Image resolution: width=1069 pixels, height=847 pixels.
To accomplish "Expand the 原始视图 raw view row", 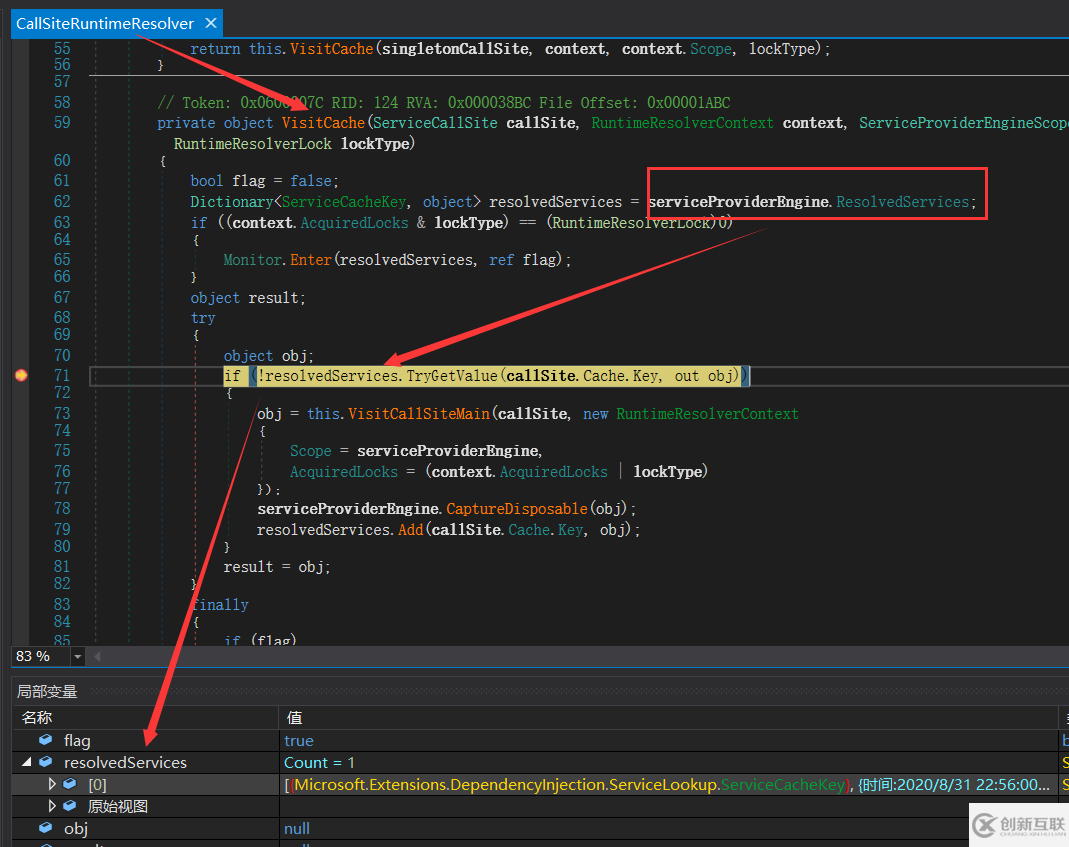I will pyautogui.click(x=52, y=806).
